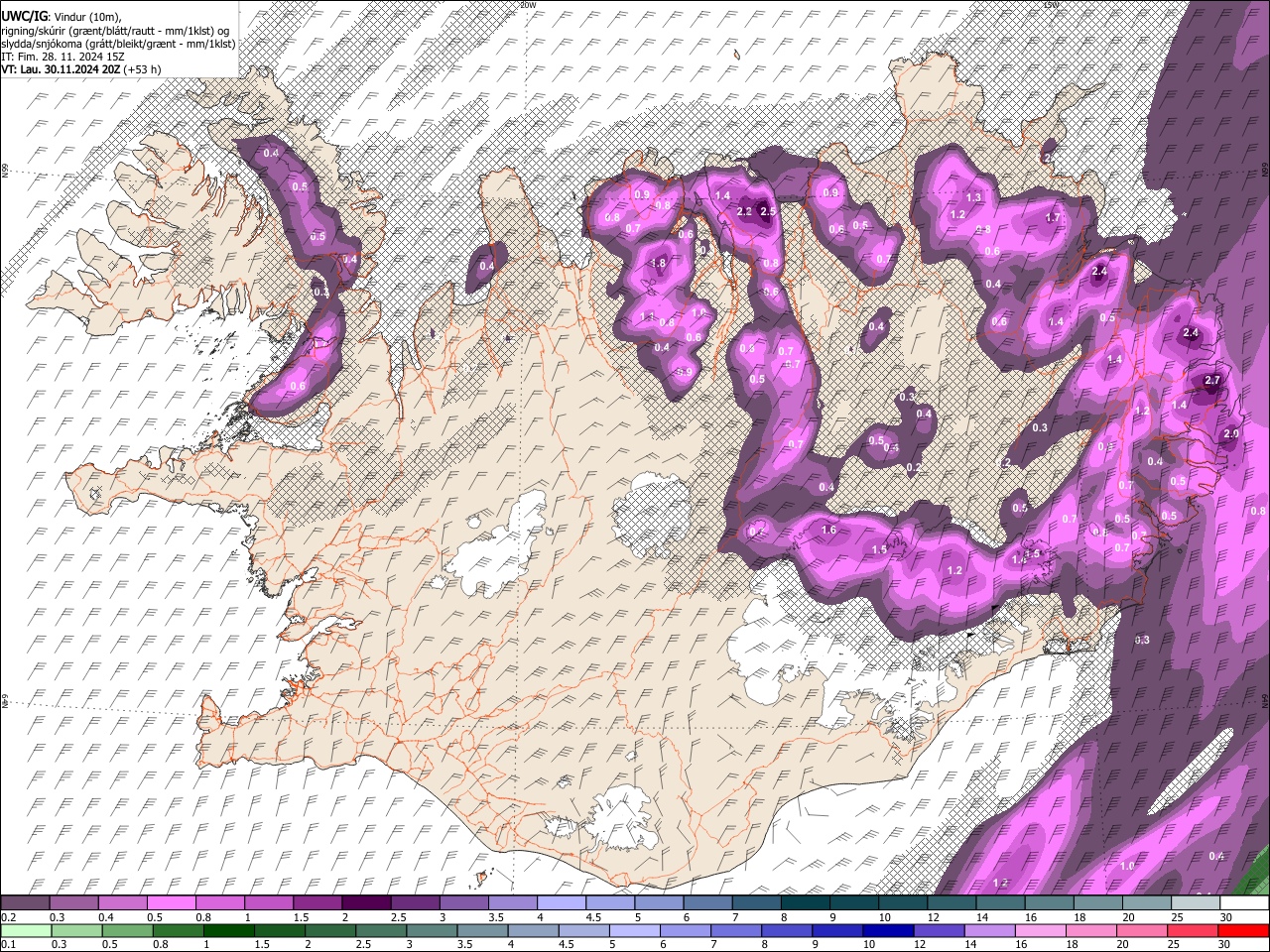Click the 1.3 value in the northeast
This screenshot has width=1270, height=952.
tap(973, 197)
